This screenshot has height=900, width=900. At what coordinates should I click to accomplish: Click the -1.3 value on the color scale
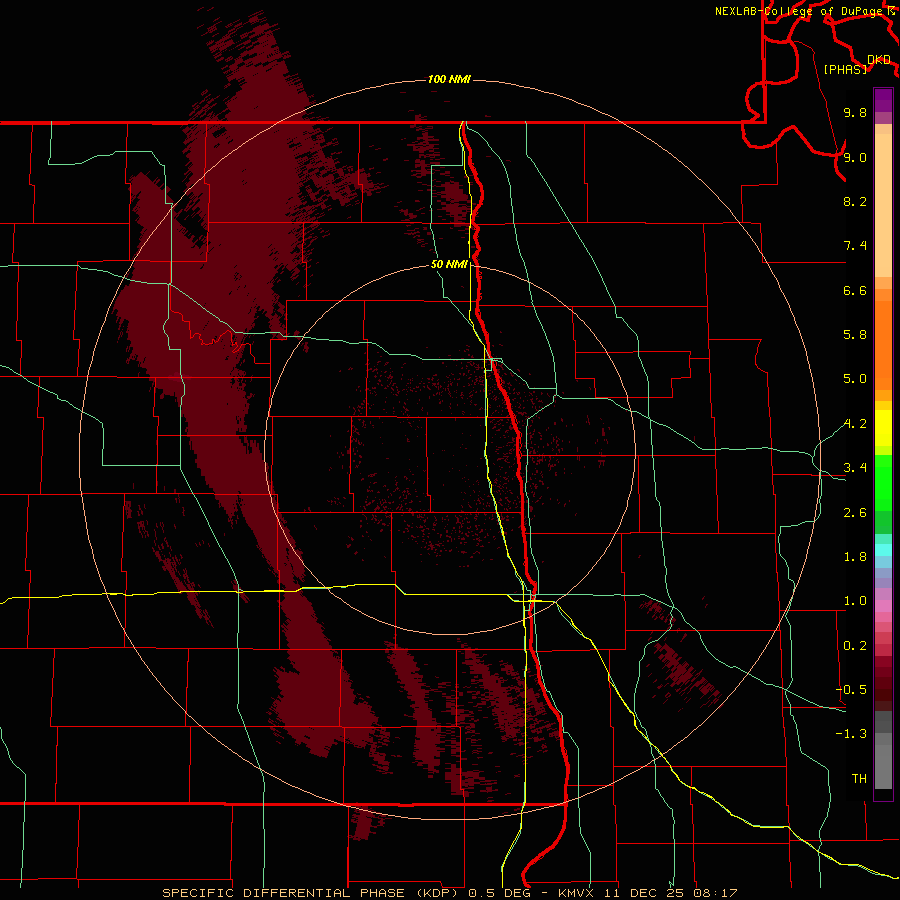[851, 734]
